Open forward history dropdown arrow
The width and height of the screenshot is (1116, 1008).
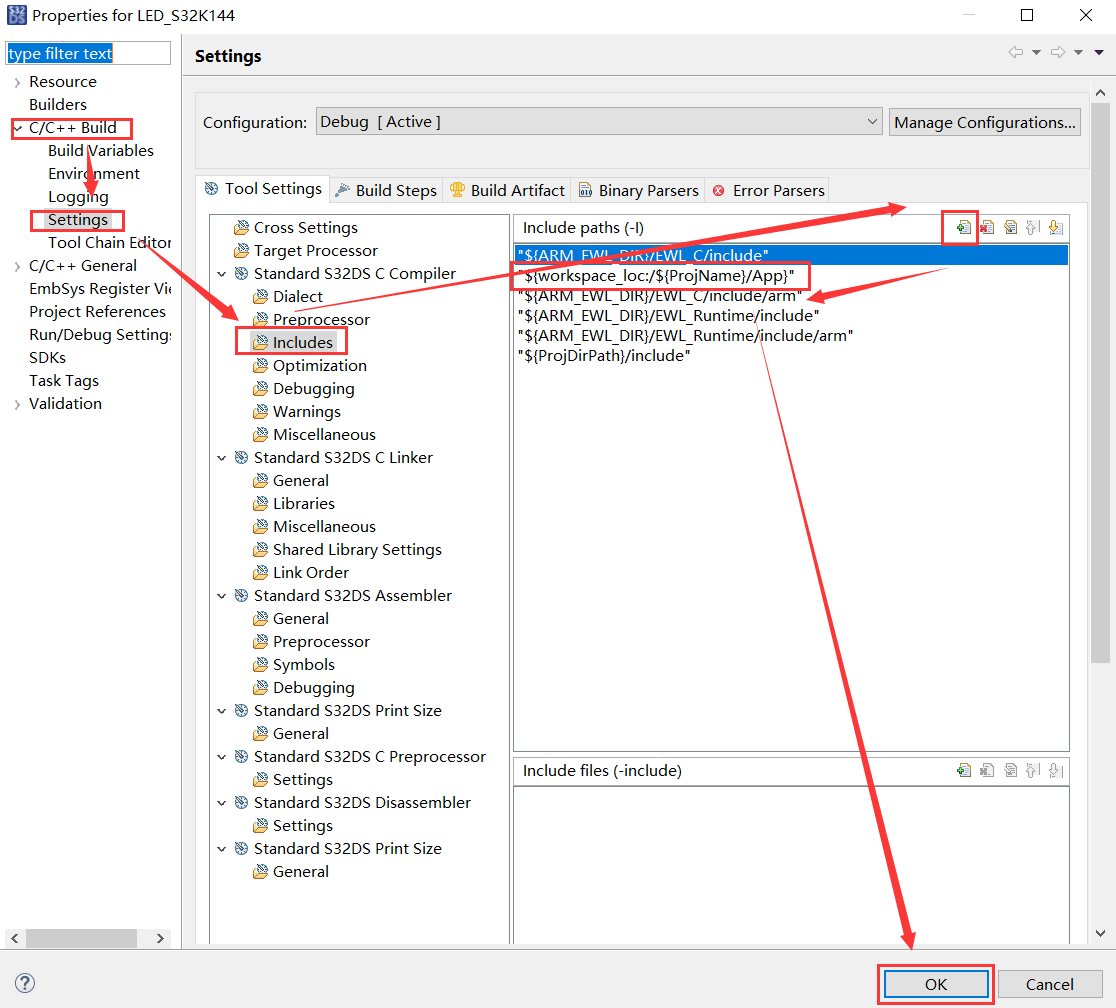click(1078, 52)
